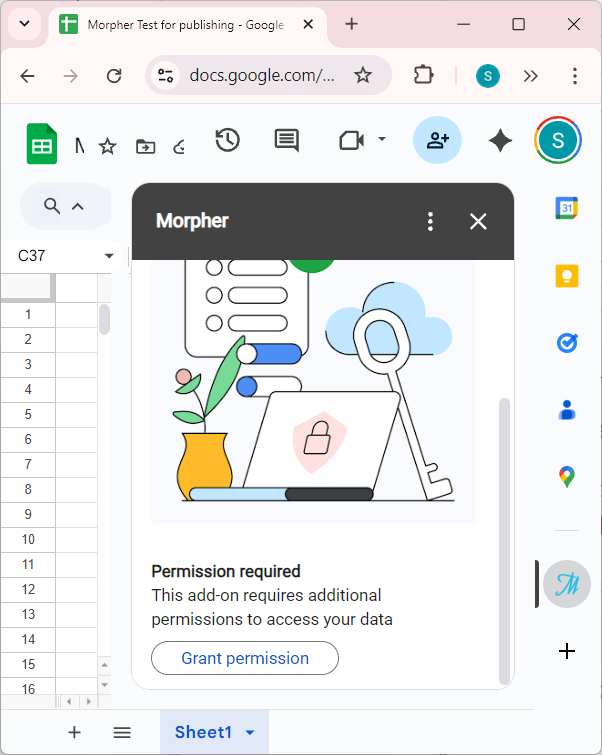602x755 pixels.
Task: Start a Meet video call
Action: tap(352, 141)
